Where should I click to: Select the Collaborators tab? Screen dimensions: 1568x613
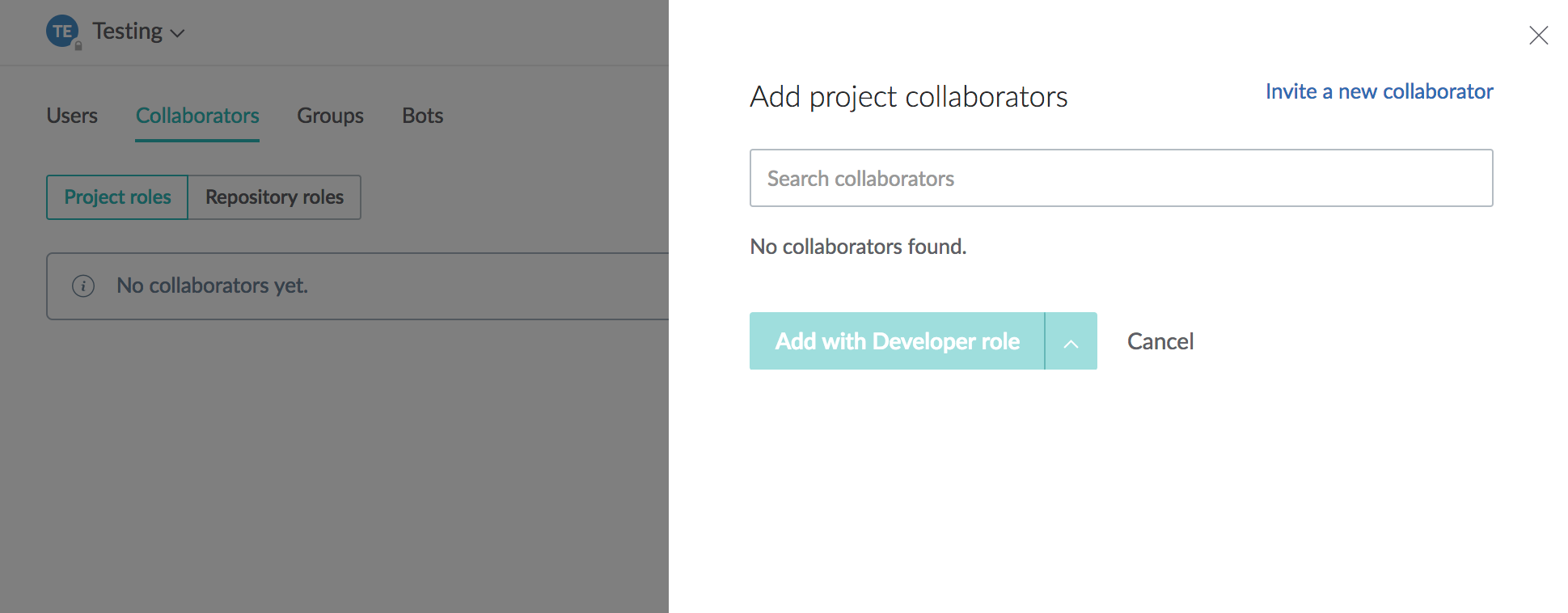point(197,116)
